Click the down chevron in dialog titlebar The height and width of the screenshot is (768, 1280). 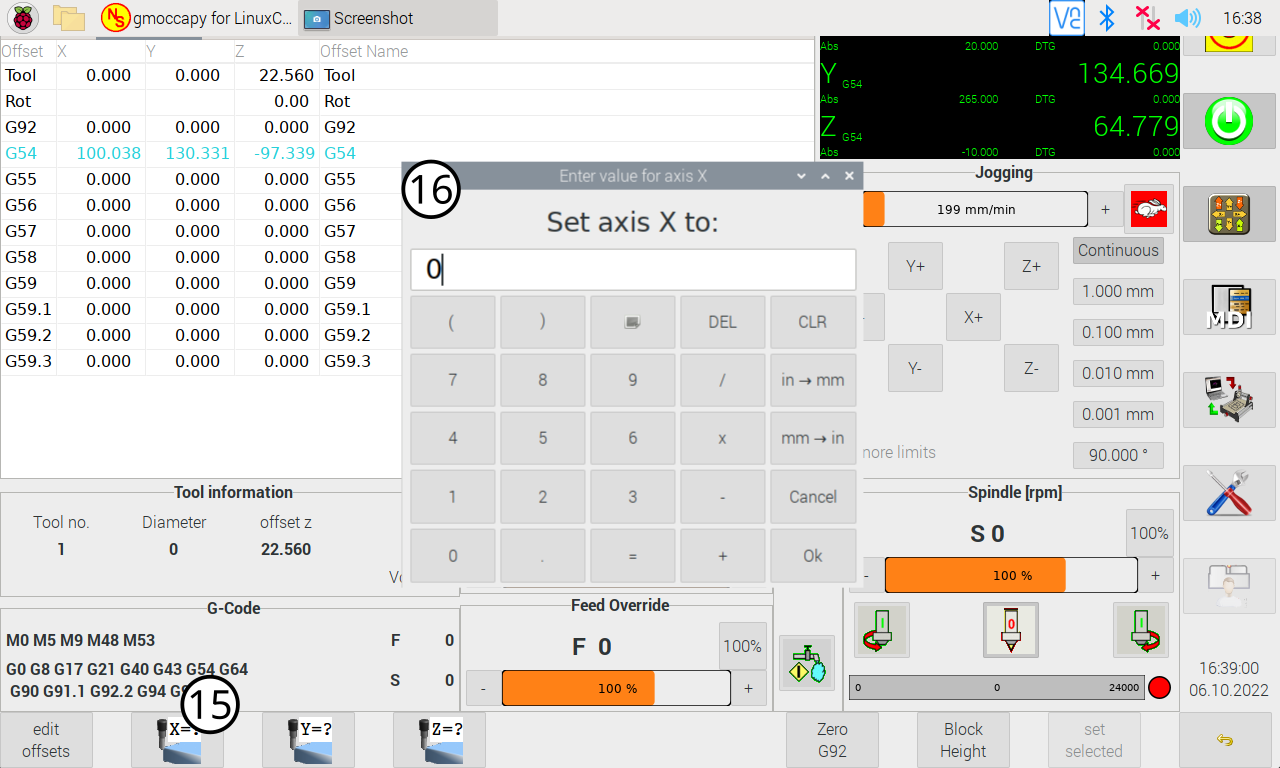click(801, 176)
